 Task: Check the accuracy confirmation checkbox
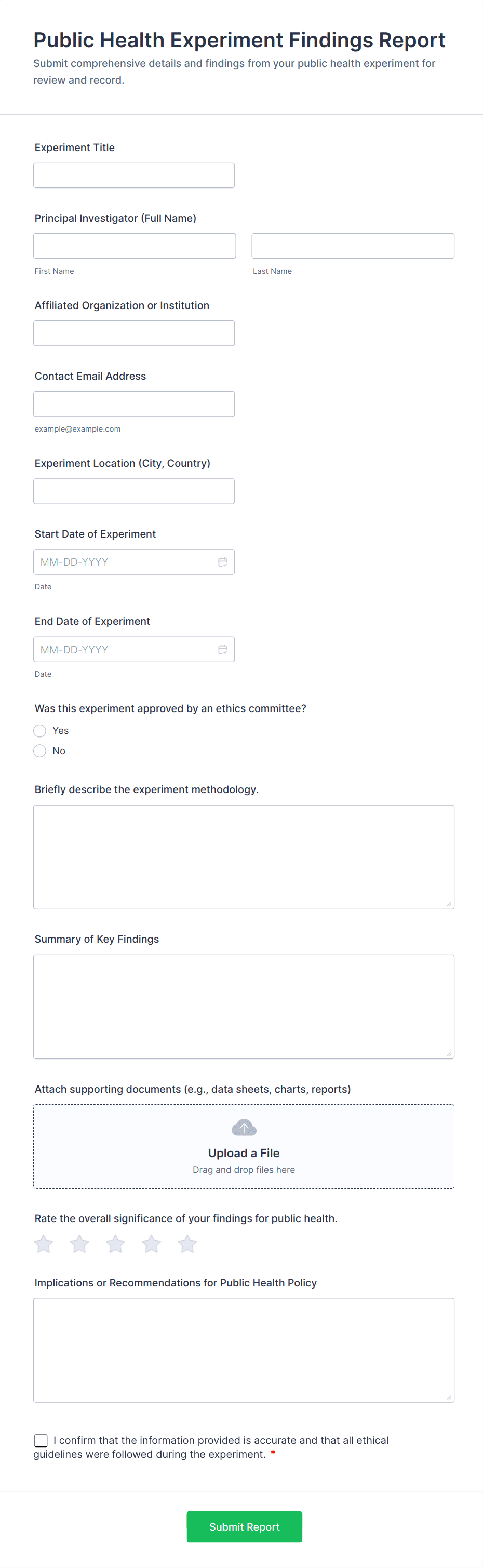pyautogui.click(x=41, y=1440)
